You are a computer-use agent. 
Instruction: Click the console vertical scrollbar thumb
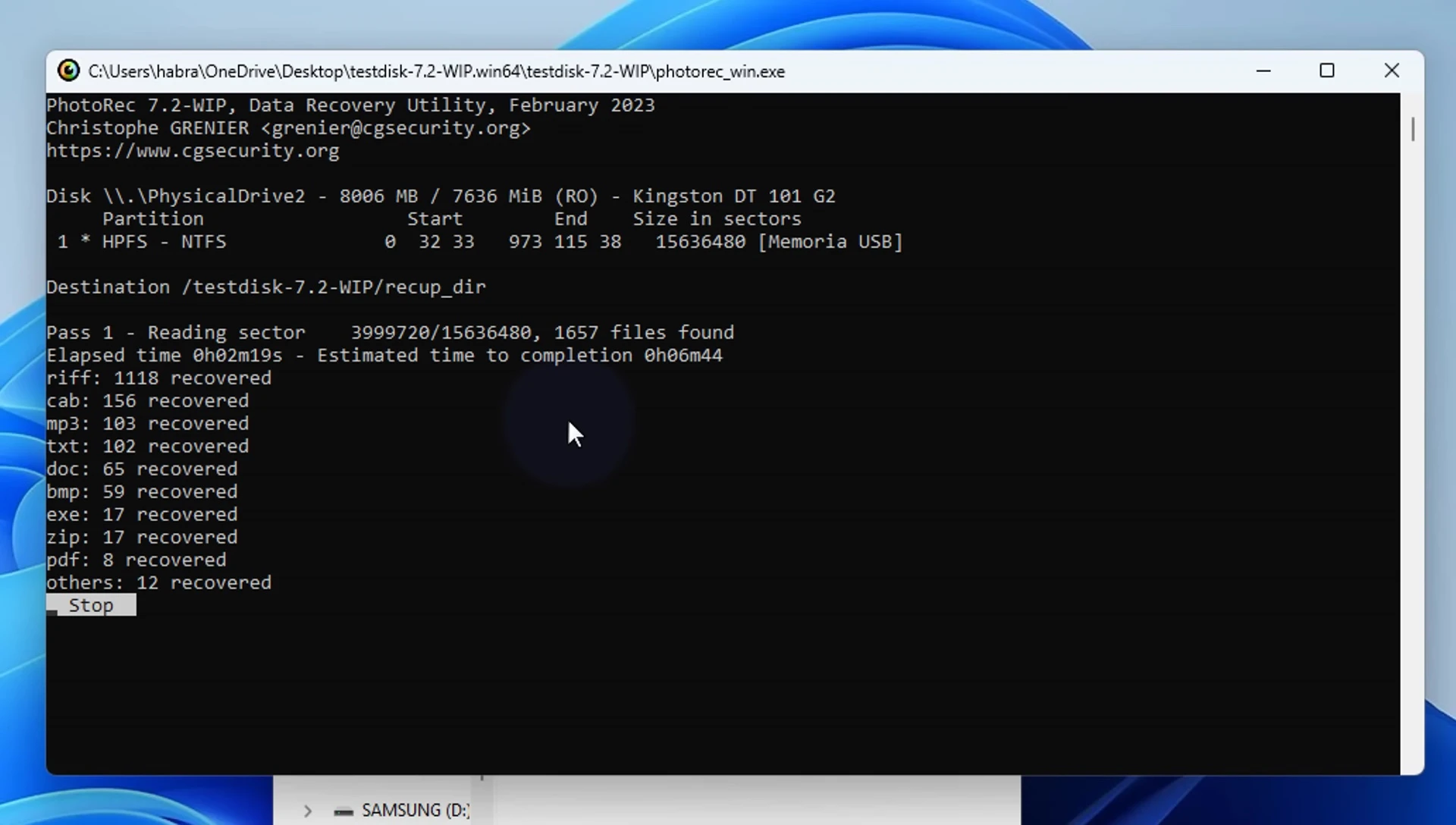(x=1413, y=129)
